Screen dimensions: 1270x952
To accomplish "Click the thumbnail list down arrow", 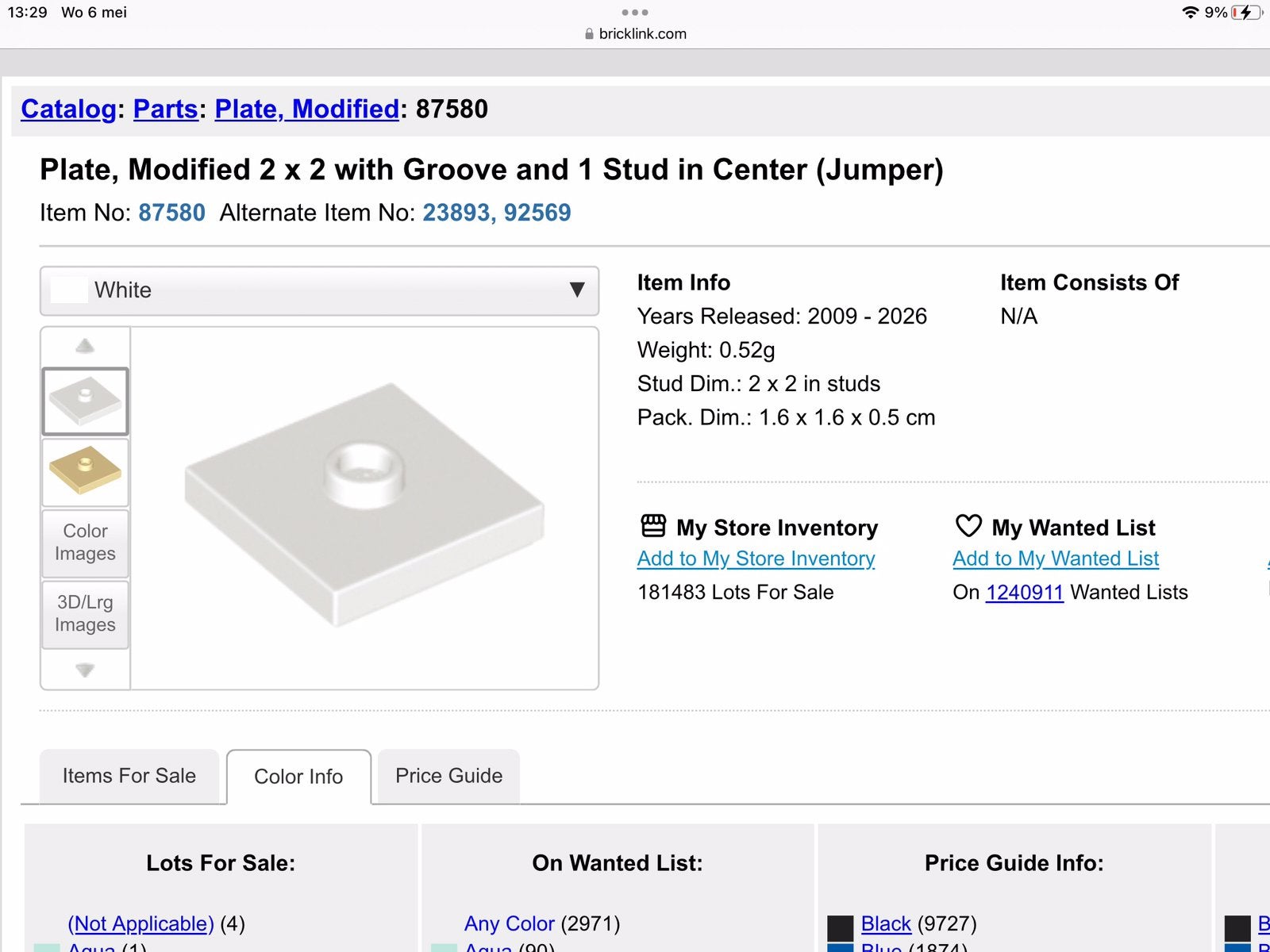I will pos(85,670).
